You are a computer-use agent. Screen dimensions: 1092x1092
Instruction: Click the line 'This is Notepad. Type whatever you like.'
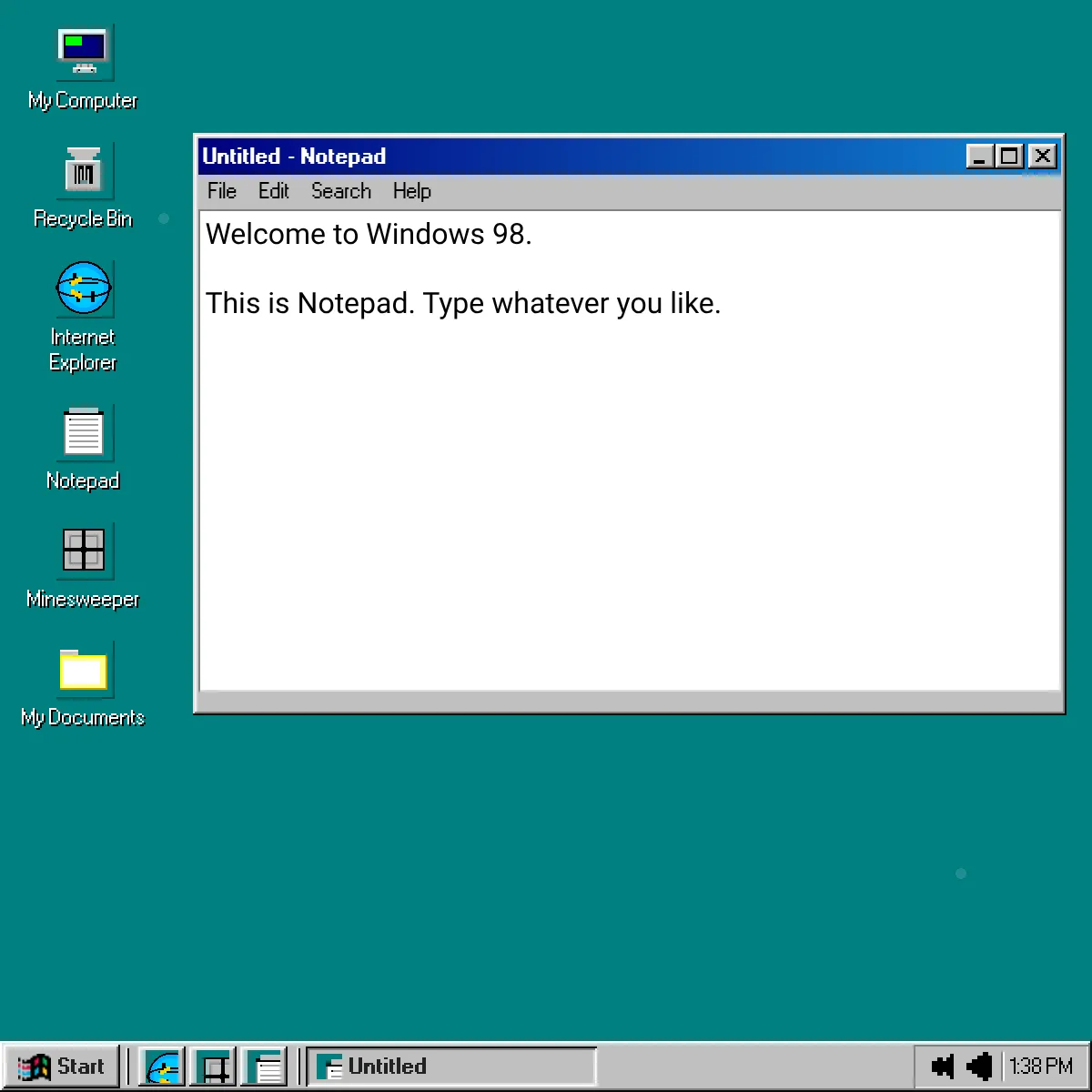pos(463,303)
